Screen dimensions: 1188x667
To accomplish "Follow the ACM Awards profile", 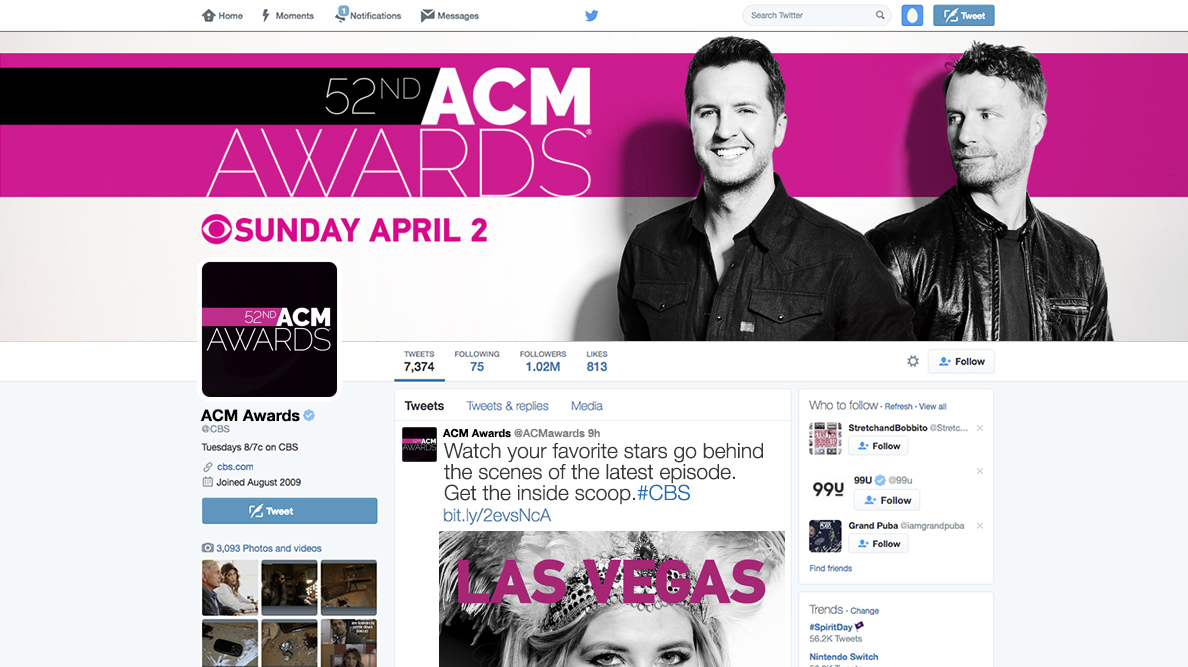I will [961, 362].
